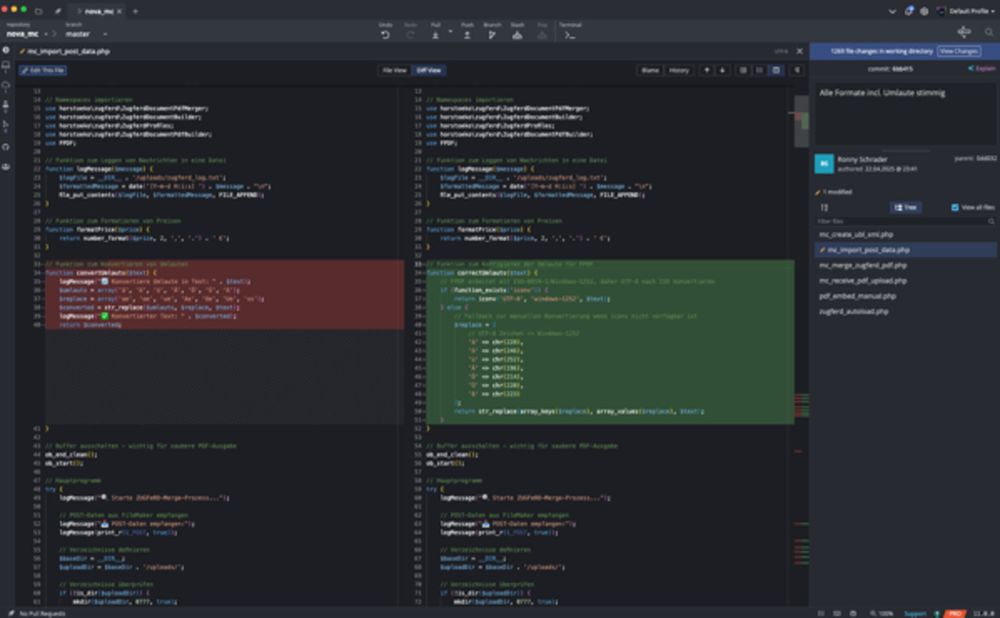Screen dimensions: 1000x618
Task: Click the zoom 100% control in status bar
Action: (882, 614)
